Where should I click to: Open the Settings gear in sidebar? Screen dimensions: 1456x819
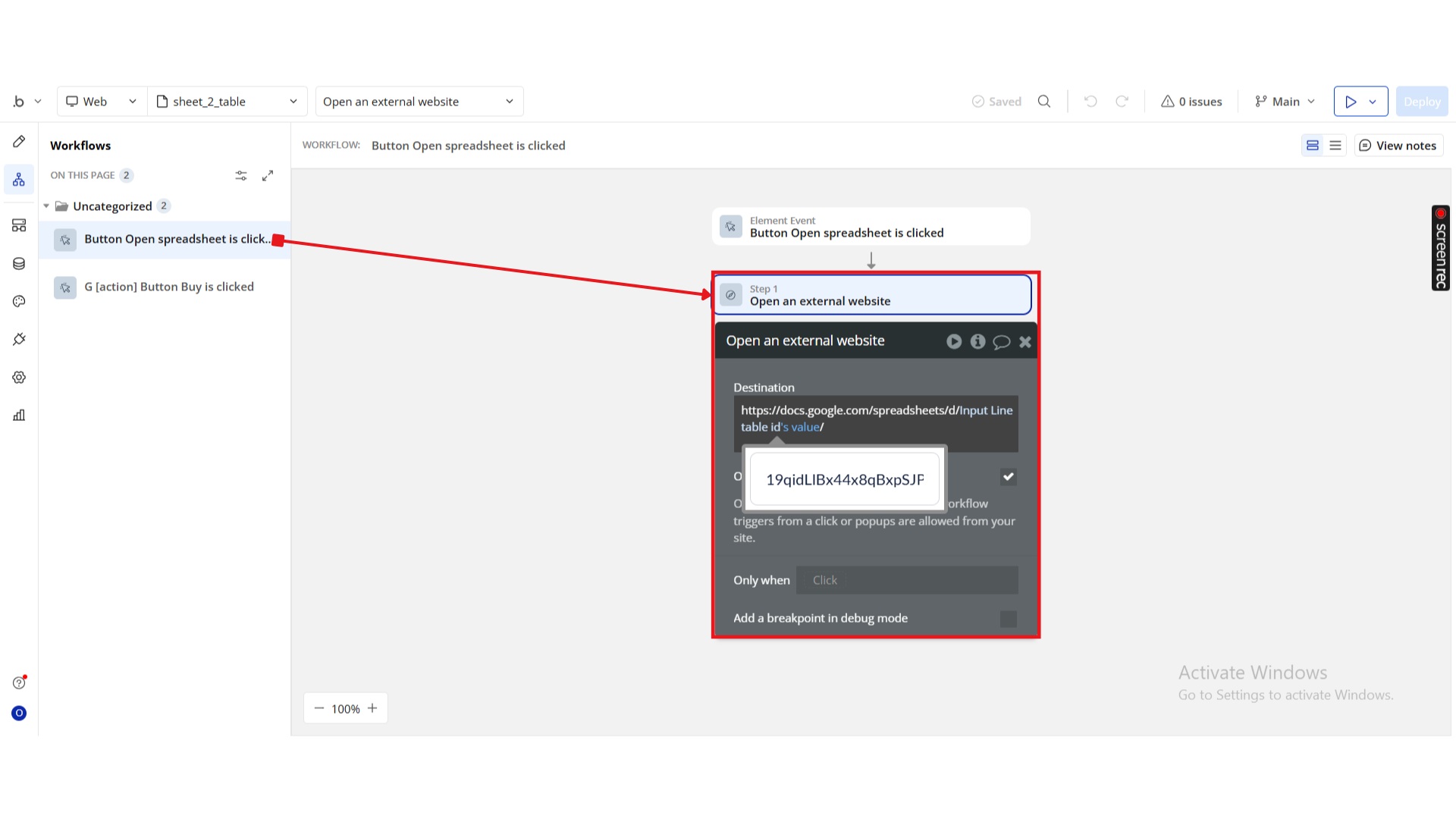[19, 377]
